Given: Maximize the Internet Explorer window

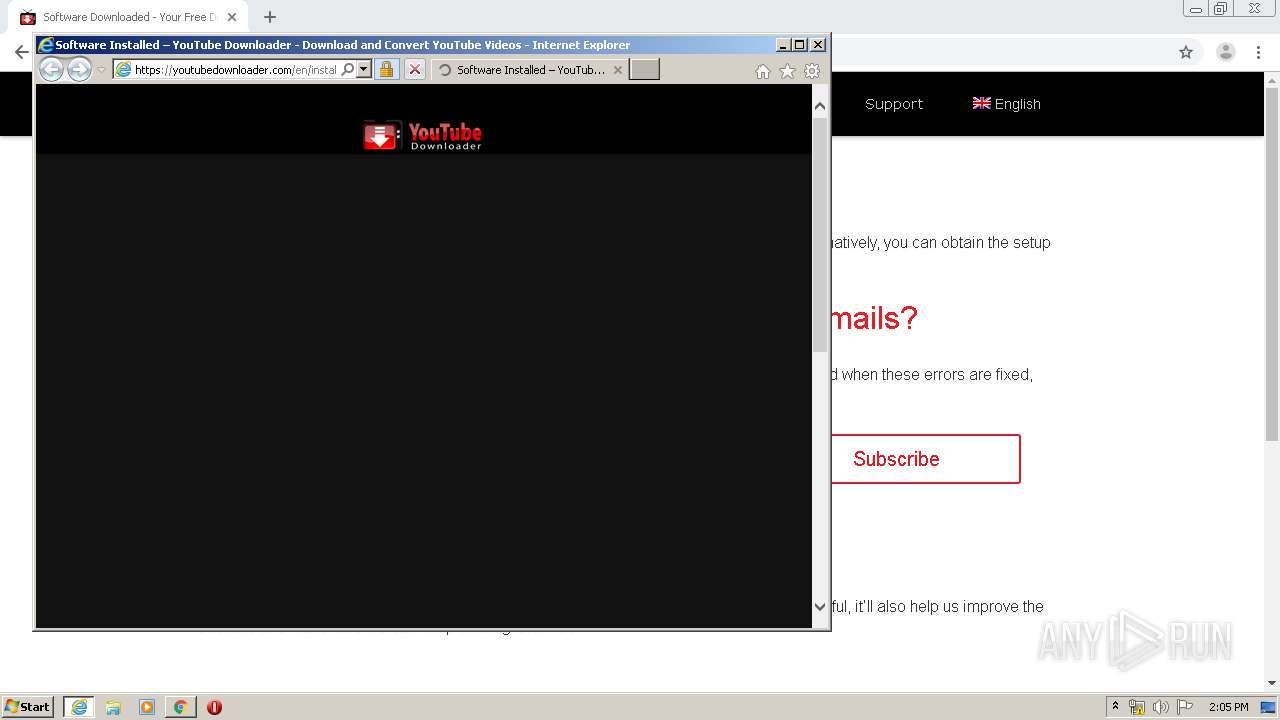Looking at the screenshot, I should click(800, 45).
